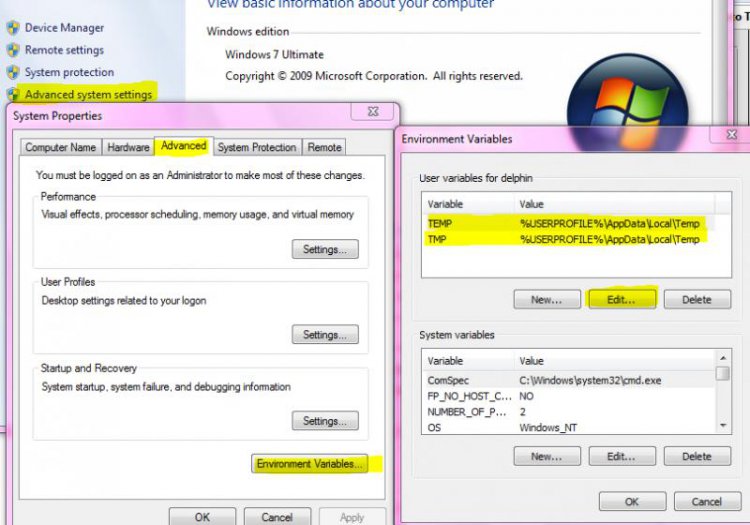Open System protection link
This screenshot has width=750, height=525.
[69, 72]
